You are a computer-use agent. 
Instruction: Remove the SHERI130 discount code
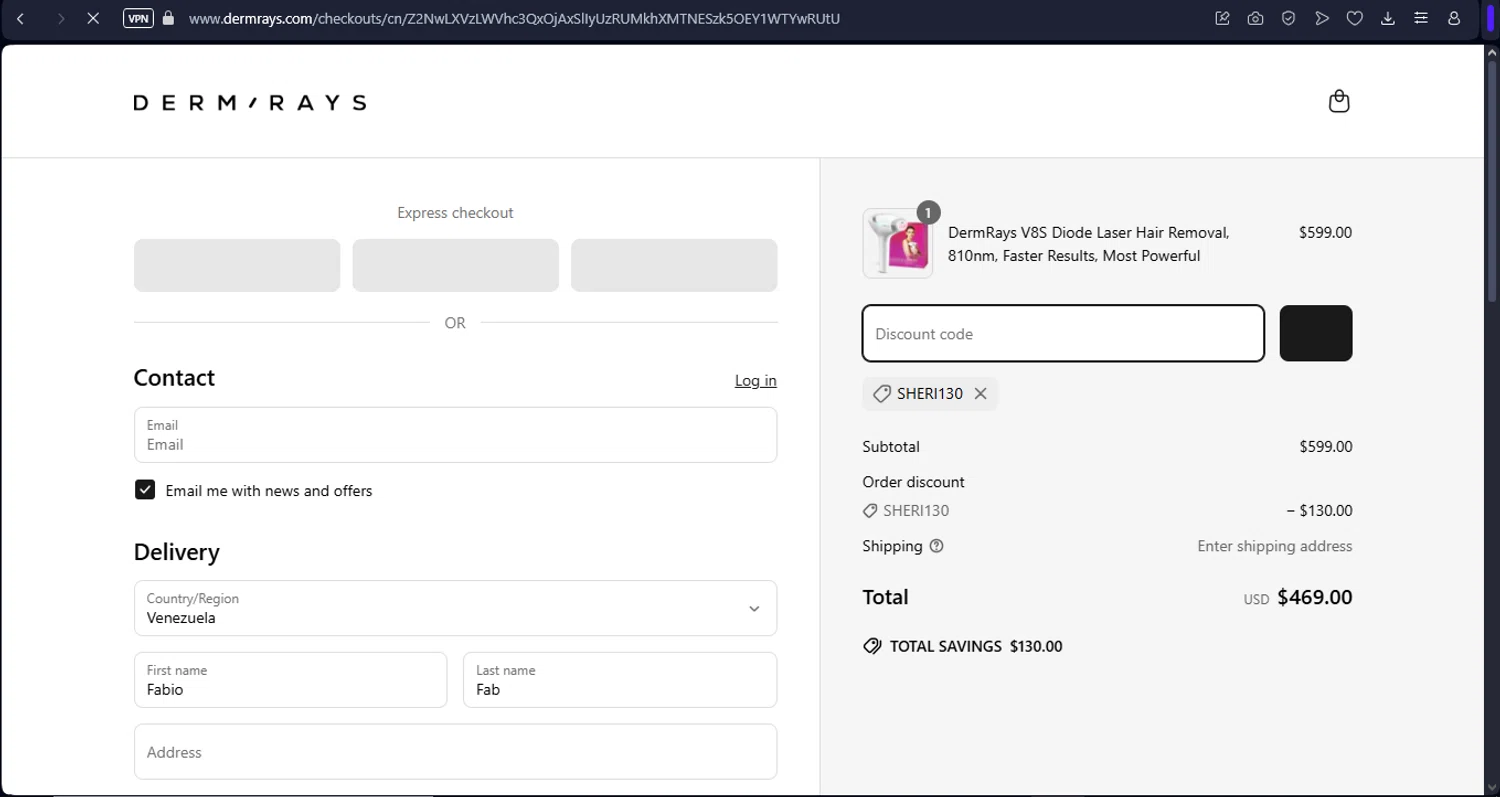coord(981,394)
